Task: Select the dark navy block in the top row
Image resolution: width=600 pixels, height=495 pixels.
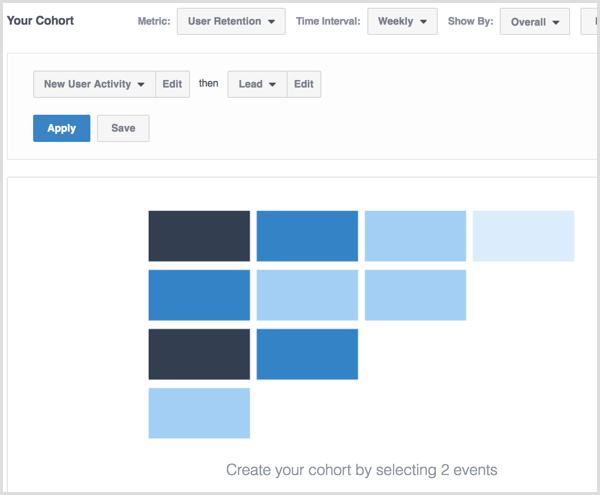Action: pyautogui.click(x=199, y=236)
